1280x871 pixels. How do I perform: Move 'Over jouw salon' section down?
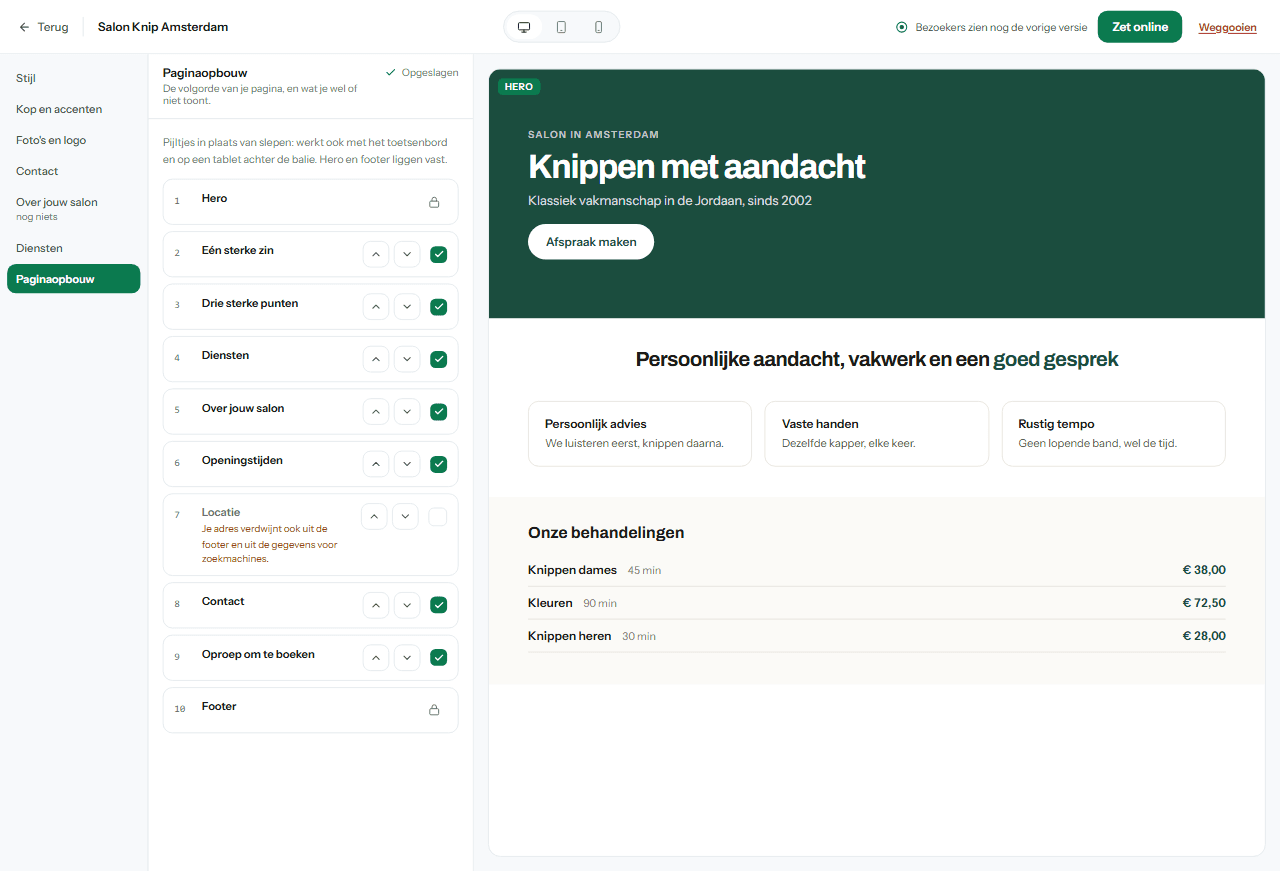tap(407, 412)
